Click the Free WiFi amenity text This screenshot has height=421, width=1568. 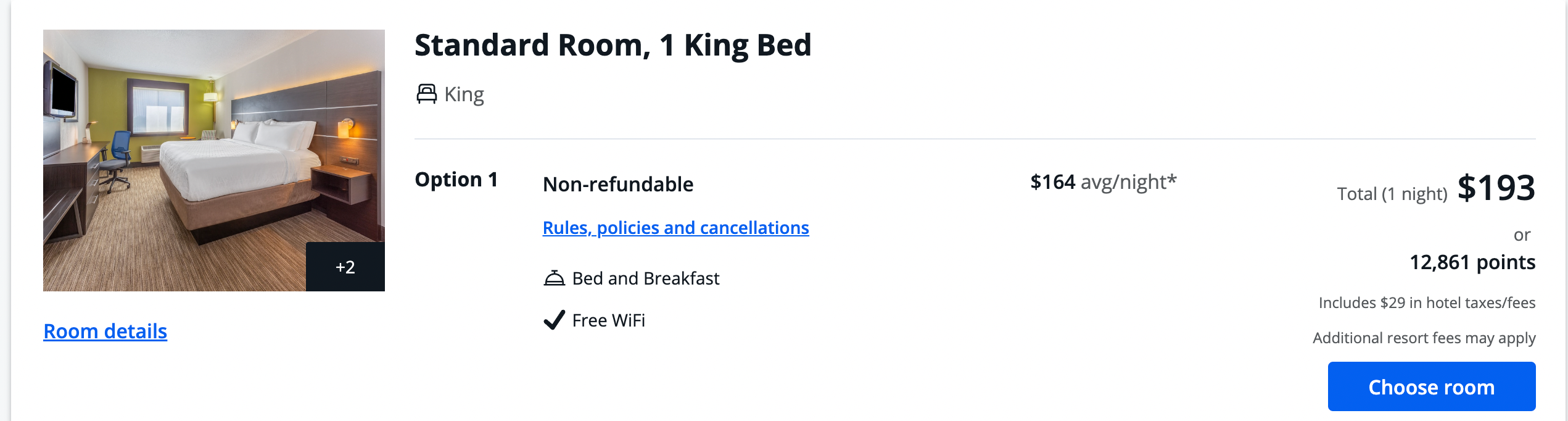(x=607, y=319)
